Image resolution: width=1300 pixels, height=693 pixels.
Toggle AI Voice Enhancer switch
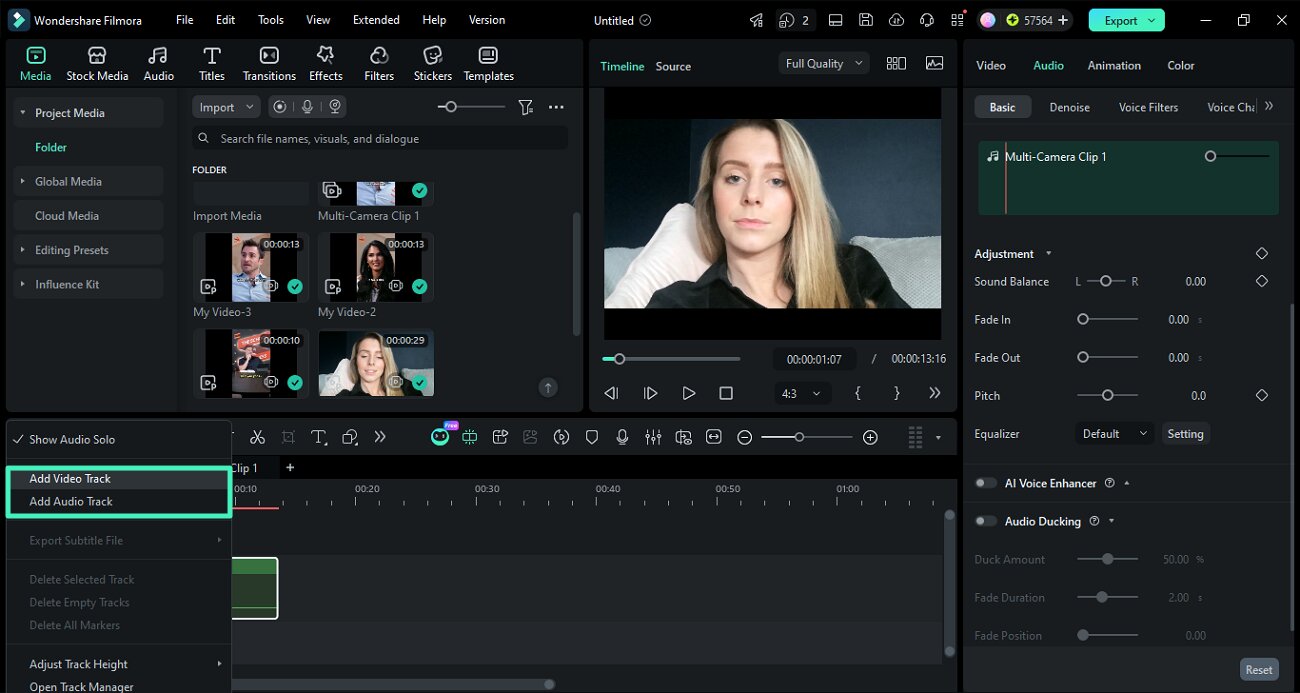click(x=986, y=483)
